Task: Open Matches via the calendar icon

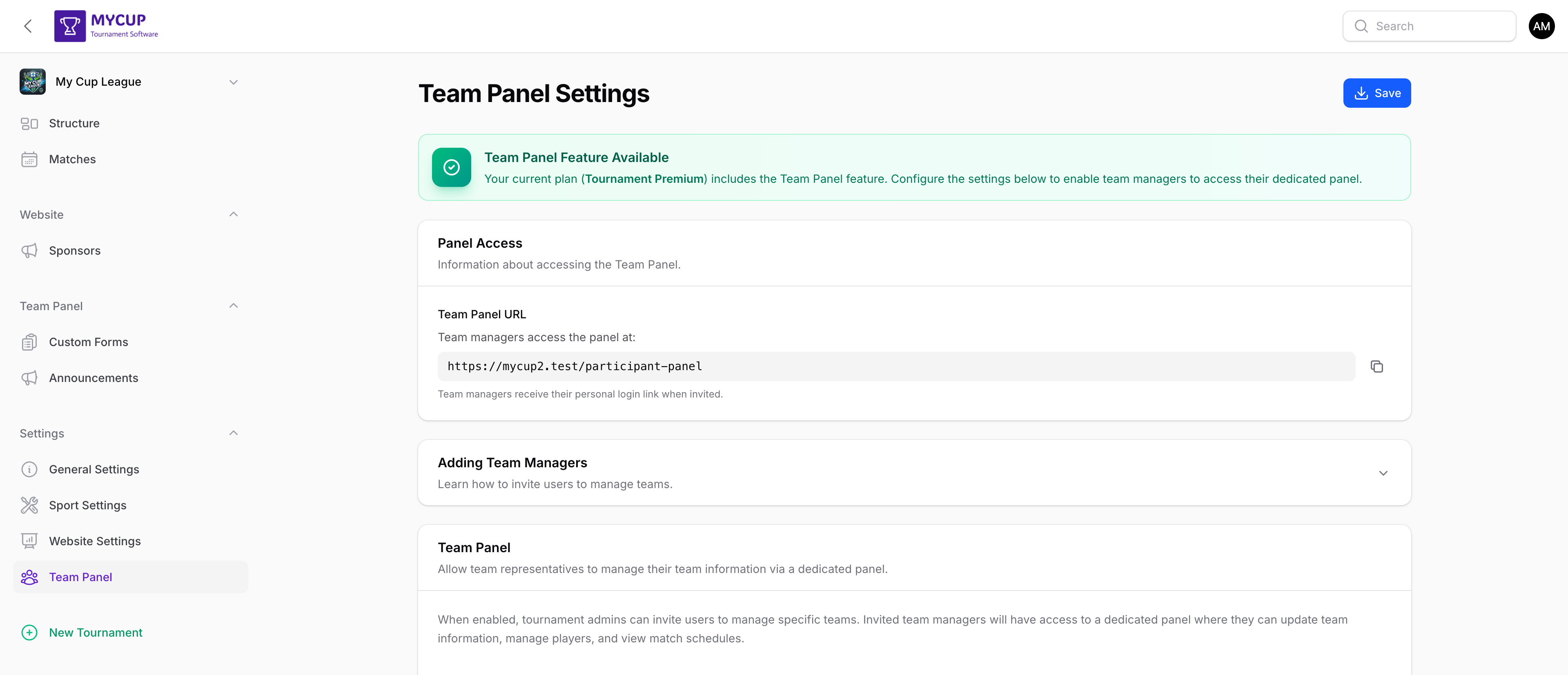Action: (29, 159)
